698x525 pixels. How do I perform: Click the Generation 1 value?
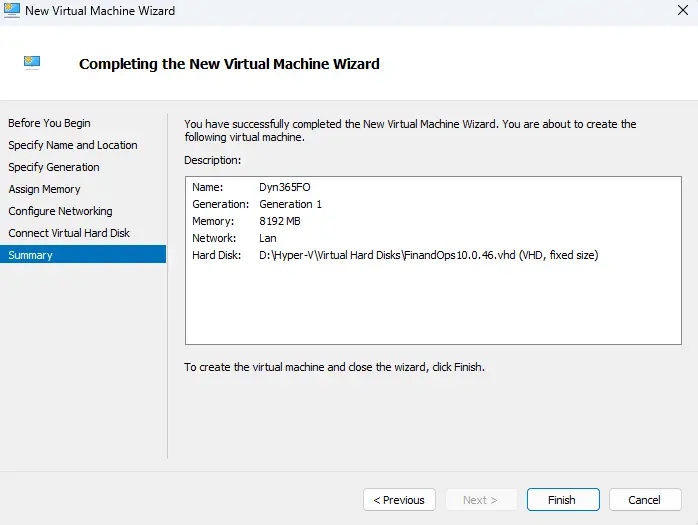[x=290, y=204]
